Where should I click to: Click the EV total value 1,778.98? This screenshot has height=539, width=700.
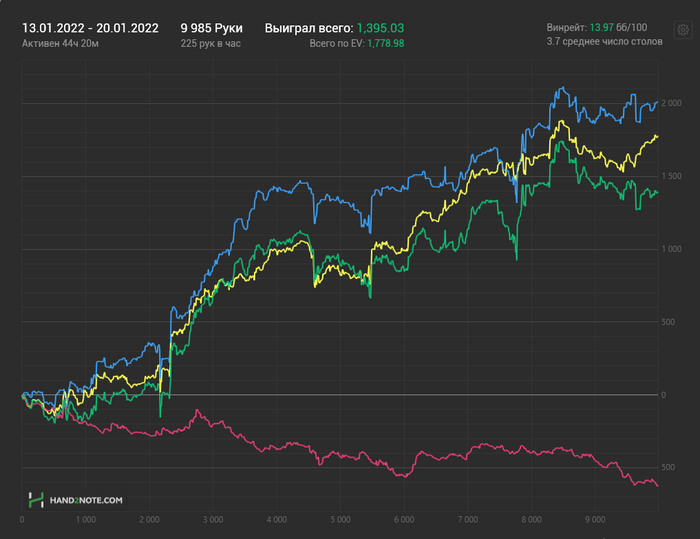(386, 44)
